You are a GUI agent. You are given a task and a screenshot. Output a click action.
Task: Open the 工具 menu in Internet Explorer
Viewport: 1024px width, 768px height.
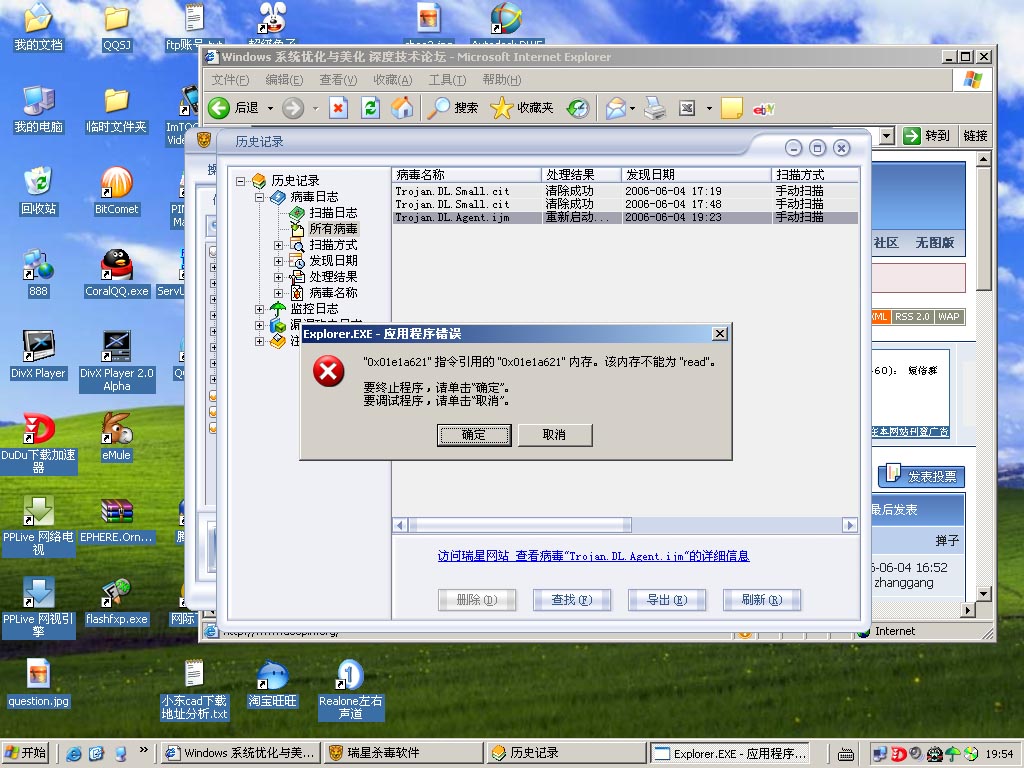point(447,80)
